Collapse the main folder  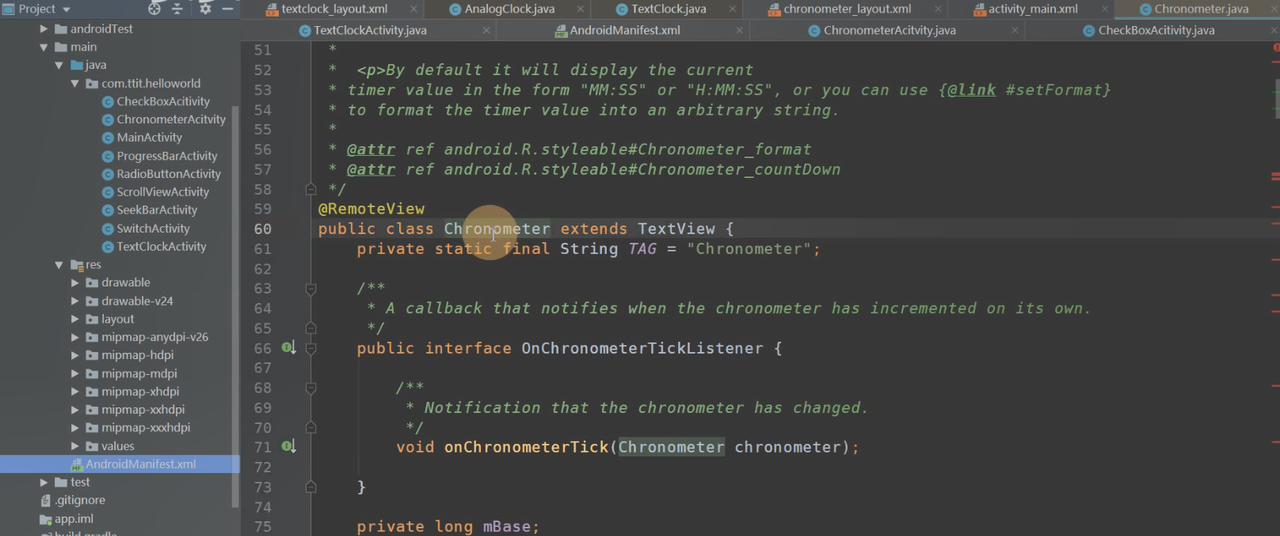[43, 47]
